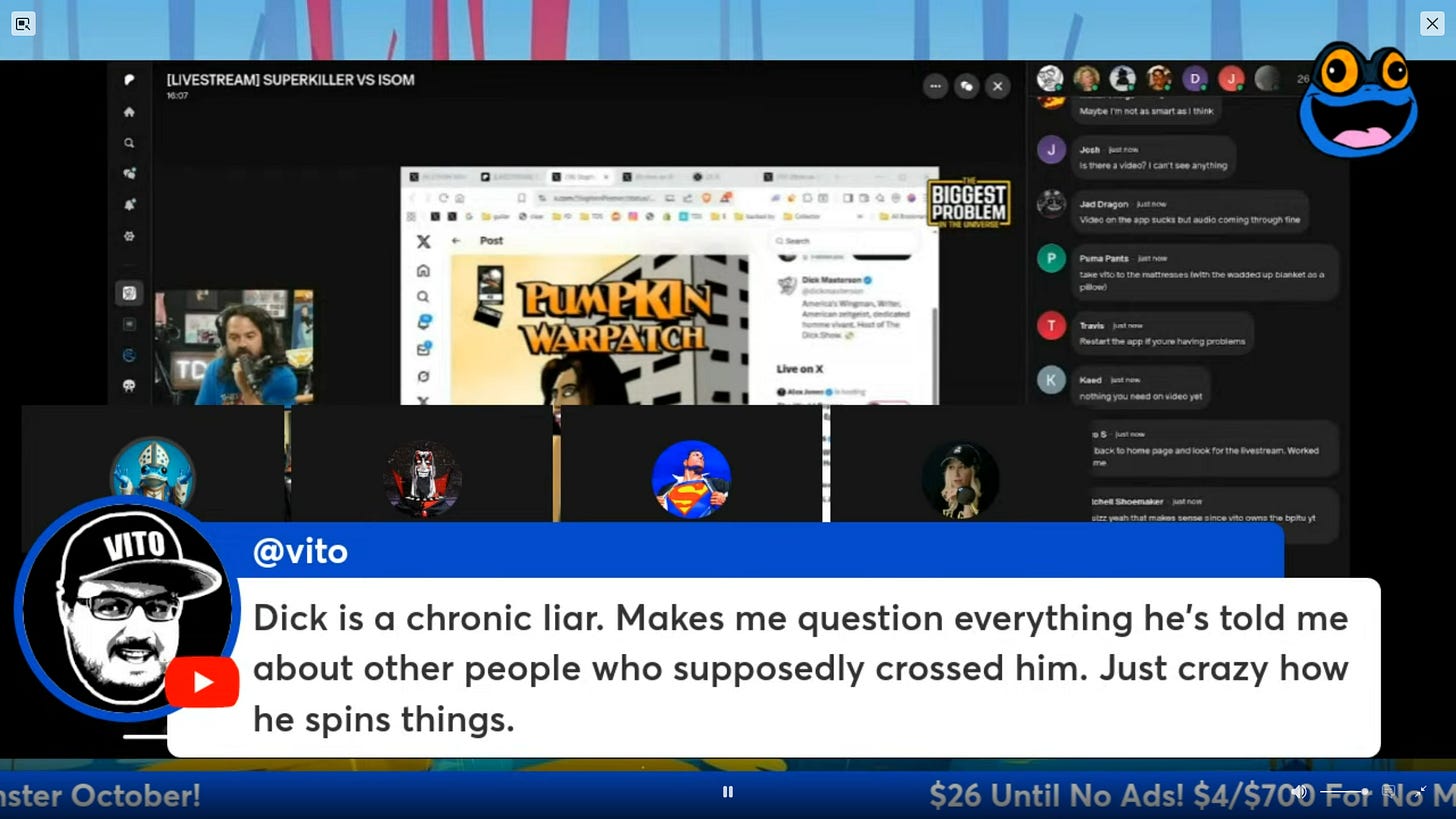Click the zoom image icon in the viewer corner
This screenshot has width=1456, height=819.
23,23
